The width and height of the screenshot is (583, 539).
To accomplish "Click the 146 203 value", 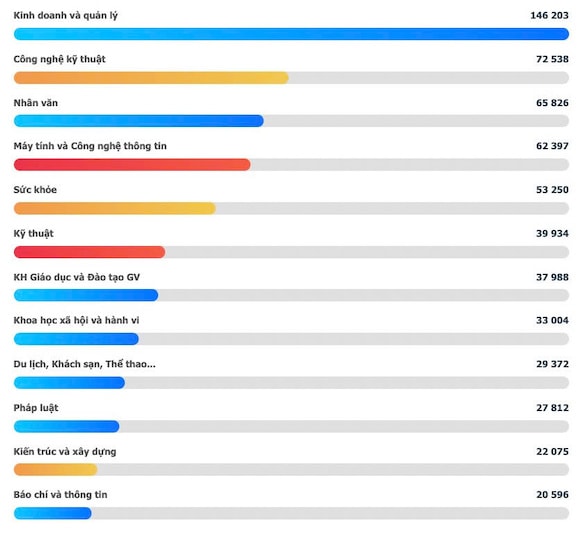I will (x=549, y=16).
